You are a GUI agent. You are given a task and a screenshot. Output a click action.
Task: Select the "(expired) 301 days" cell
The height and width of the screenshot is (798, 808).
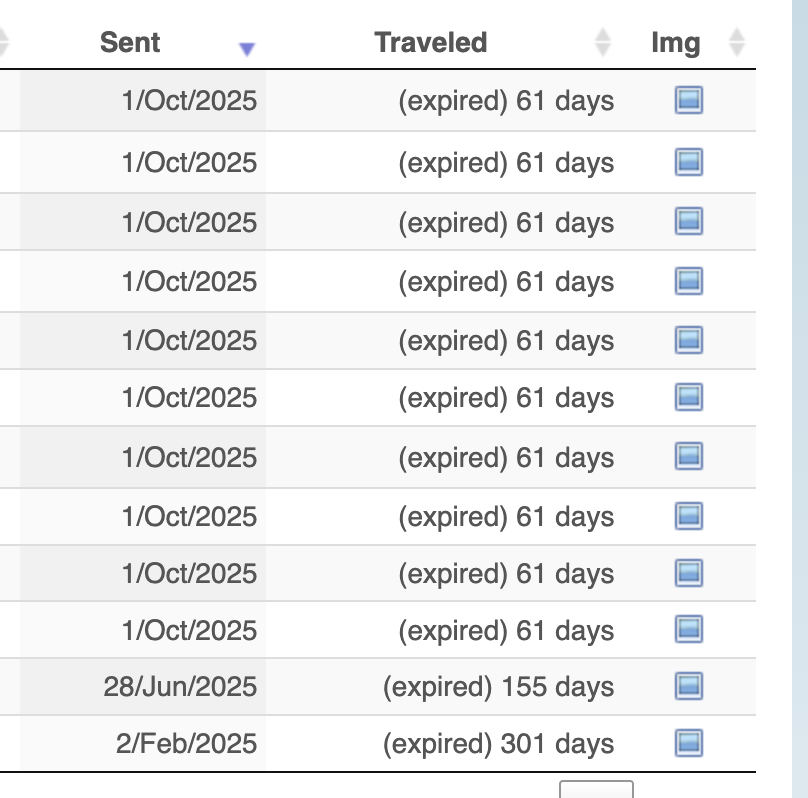pyautogui.click(x=498, y=744)
